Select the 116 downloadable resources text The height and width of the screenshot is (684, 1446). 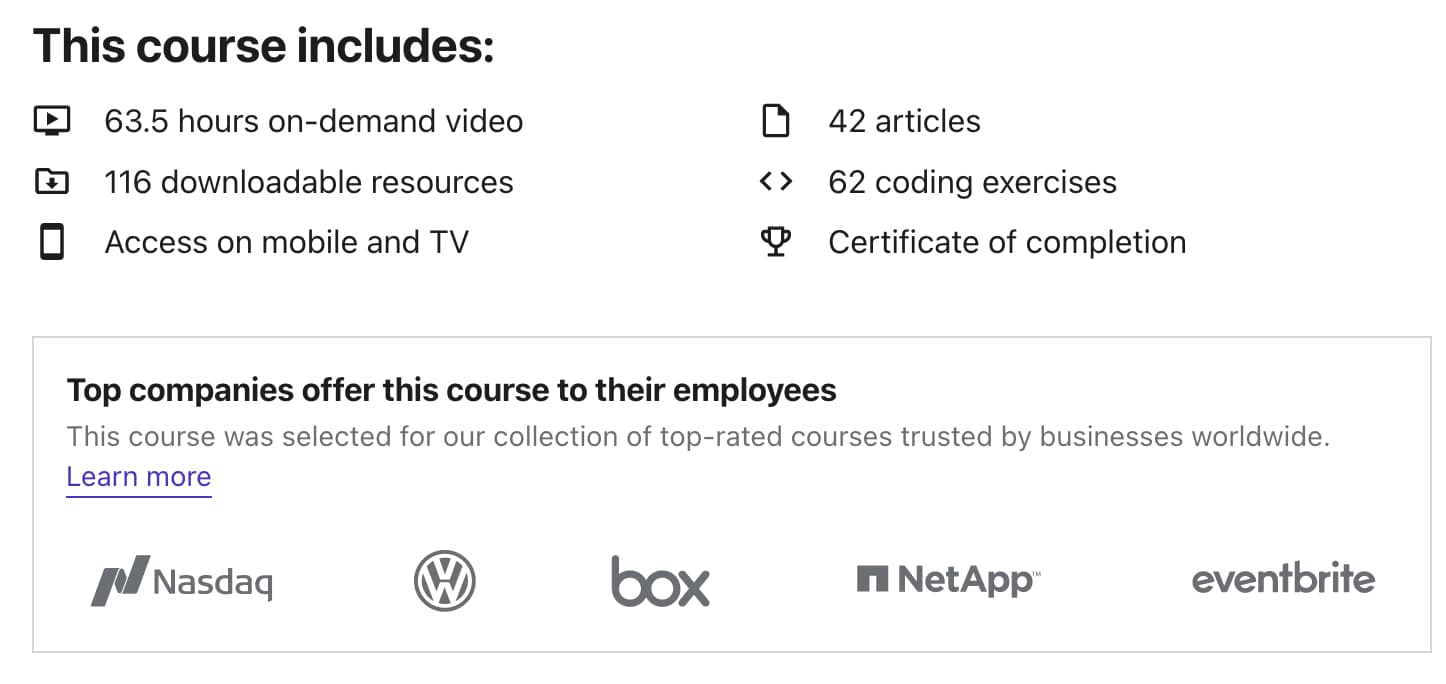click(x=309, y=181)
